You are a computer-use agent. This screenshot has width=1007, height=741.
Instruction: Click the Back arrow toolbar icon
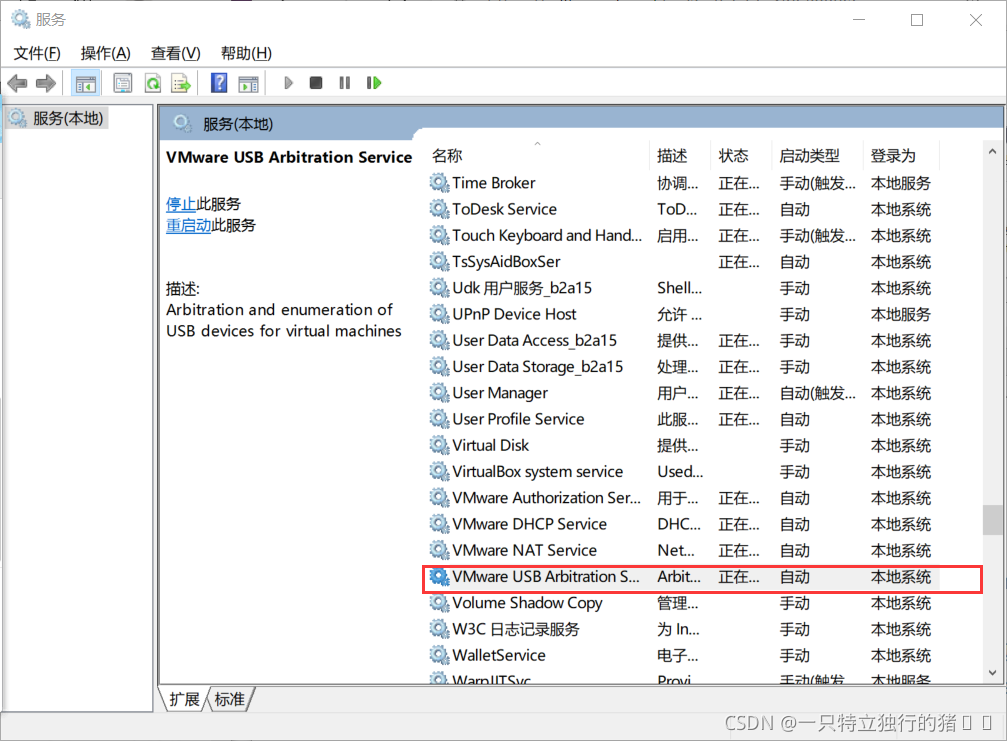17,83
